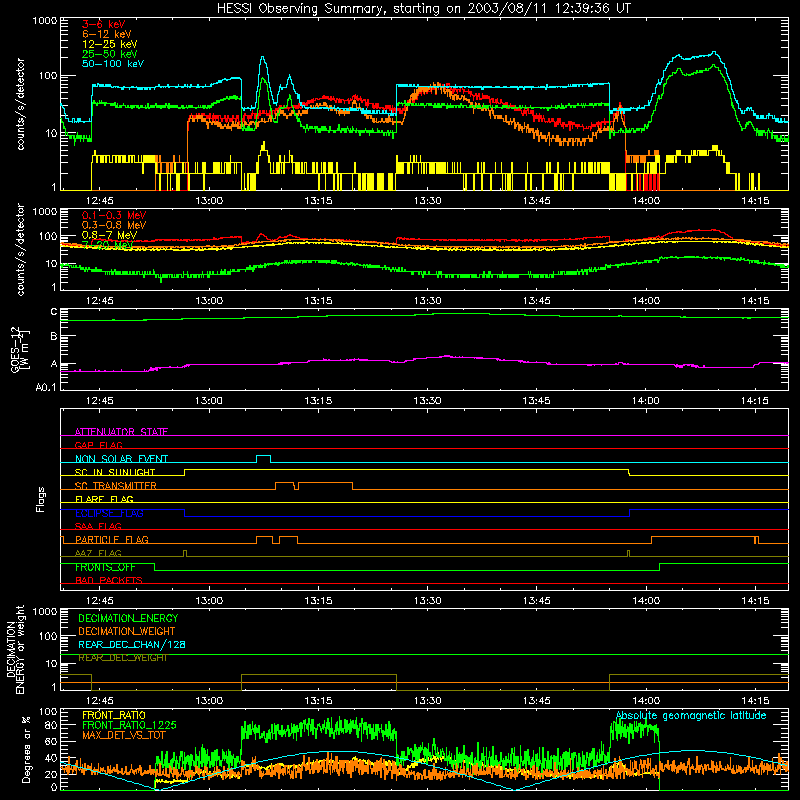The height and width of the screenshot is (800, 800).
Task: Click the GOES-12 axis label
Action: 19,349
